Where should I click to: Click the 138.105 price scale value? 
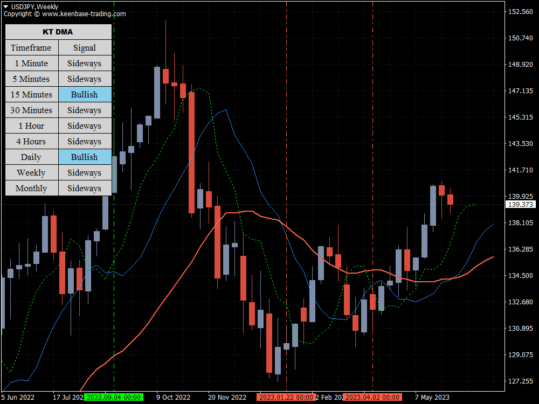(520, 223)
